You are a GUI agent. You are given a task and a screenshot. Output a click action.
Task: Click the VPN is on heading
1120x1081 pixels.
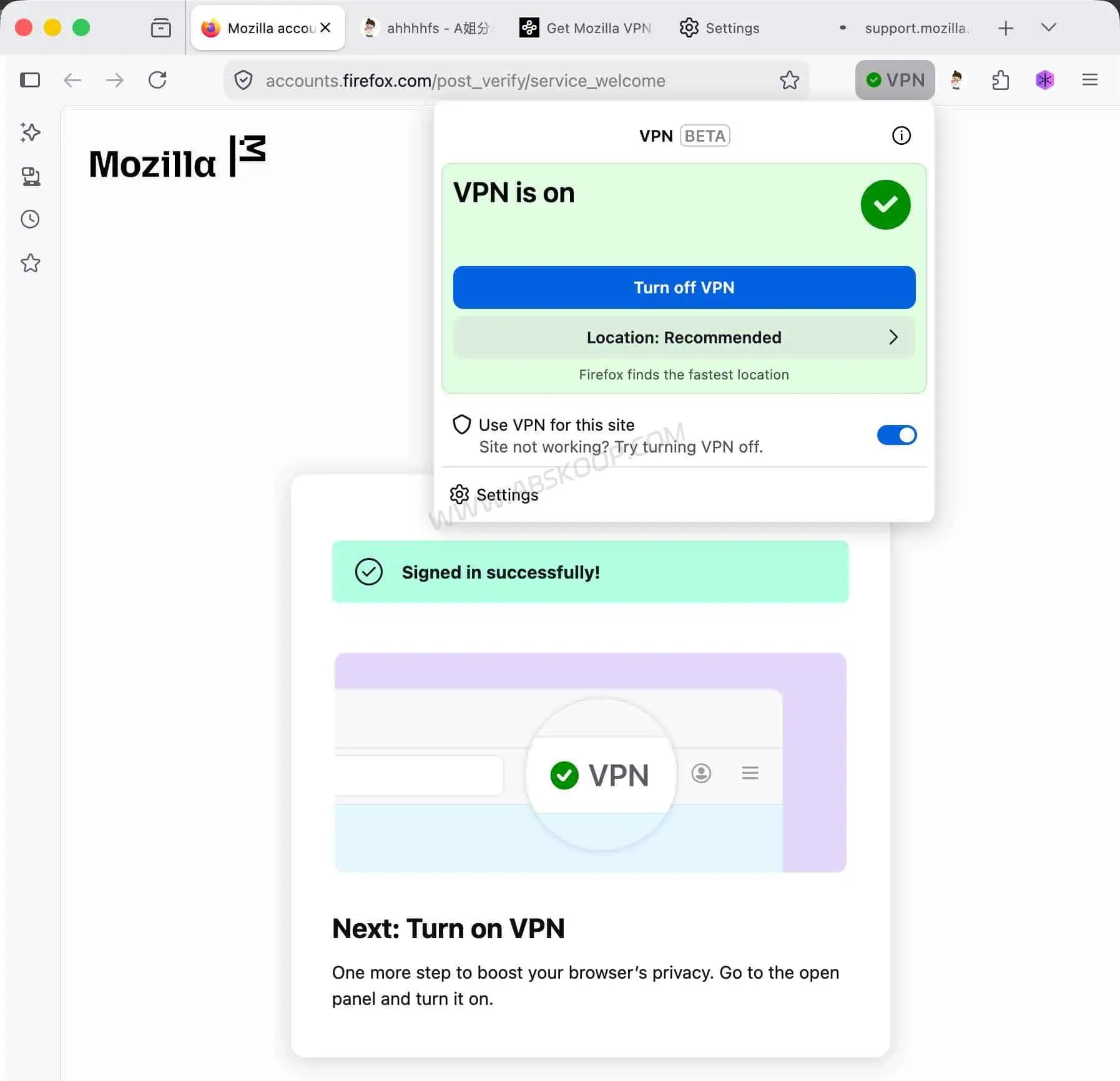pos(514,193)
